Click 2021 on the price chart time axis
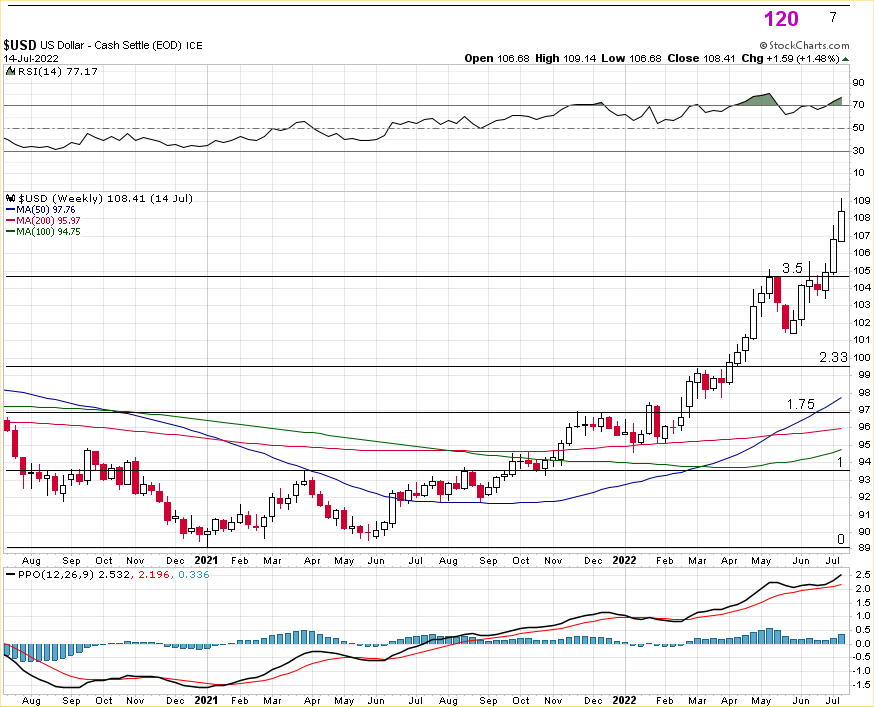Image resolution: width=874 pixels, height=707 pixels. (206, 560)
